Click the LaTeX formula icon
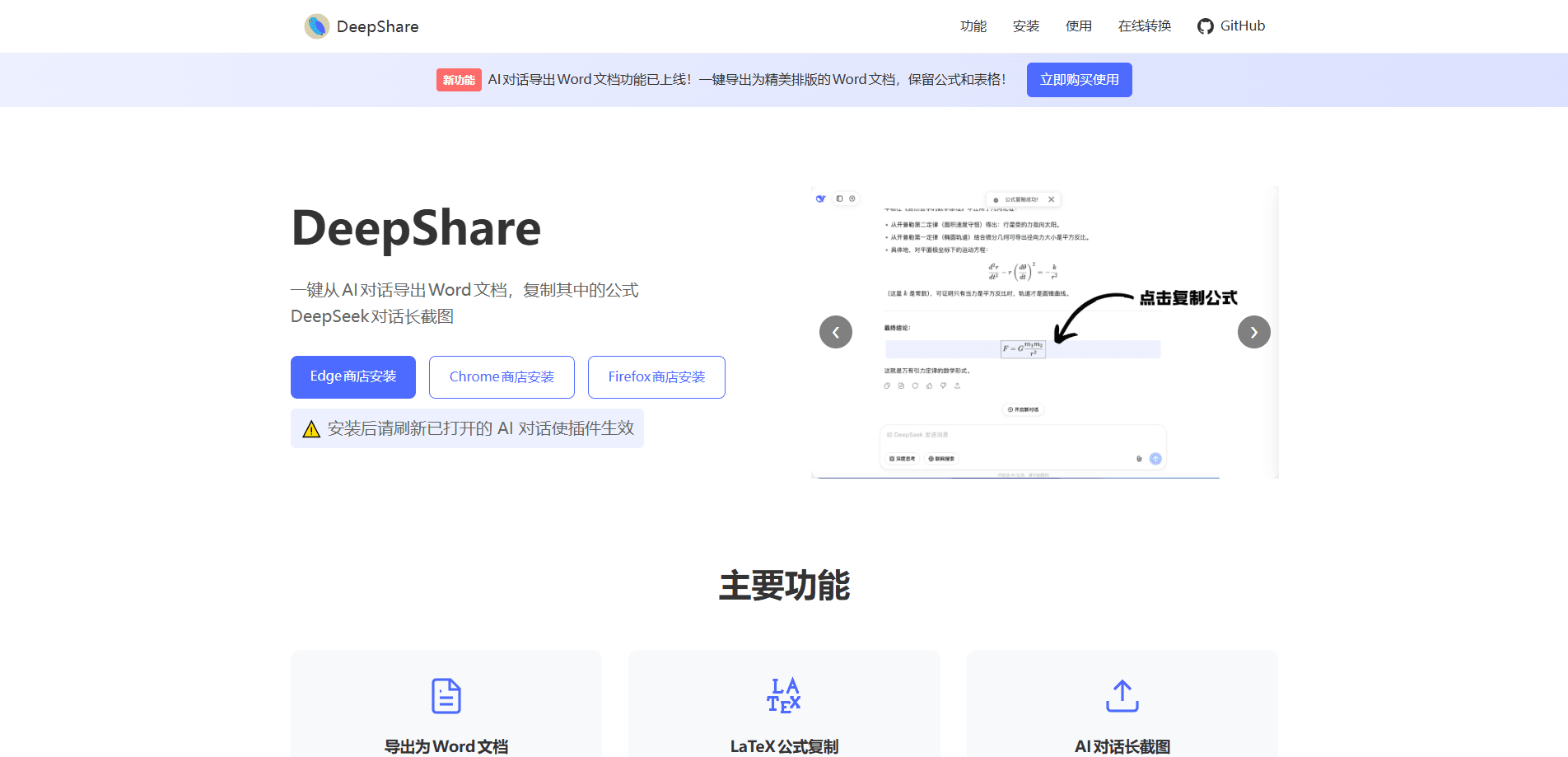Screen dimensions: 1568x757 click(784, 696)
